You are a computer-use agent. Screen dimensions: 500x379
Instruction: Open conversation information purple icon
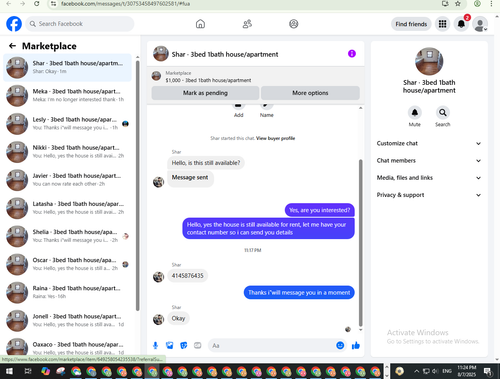coord(352,54)
